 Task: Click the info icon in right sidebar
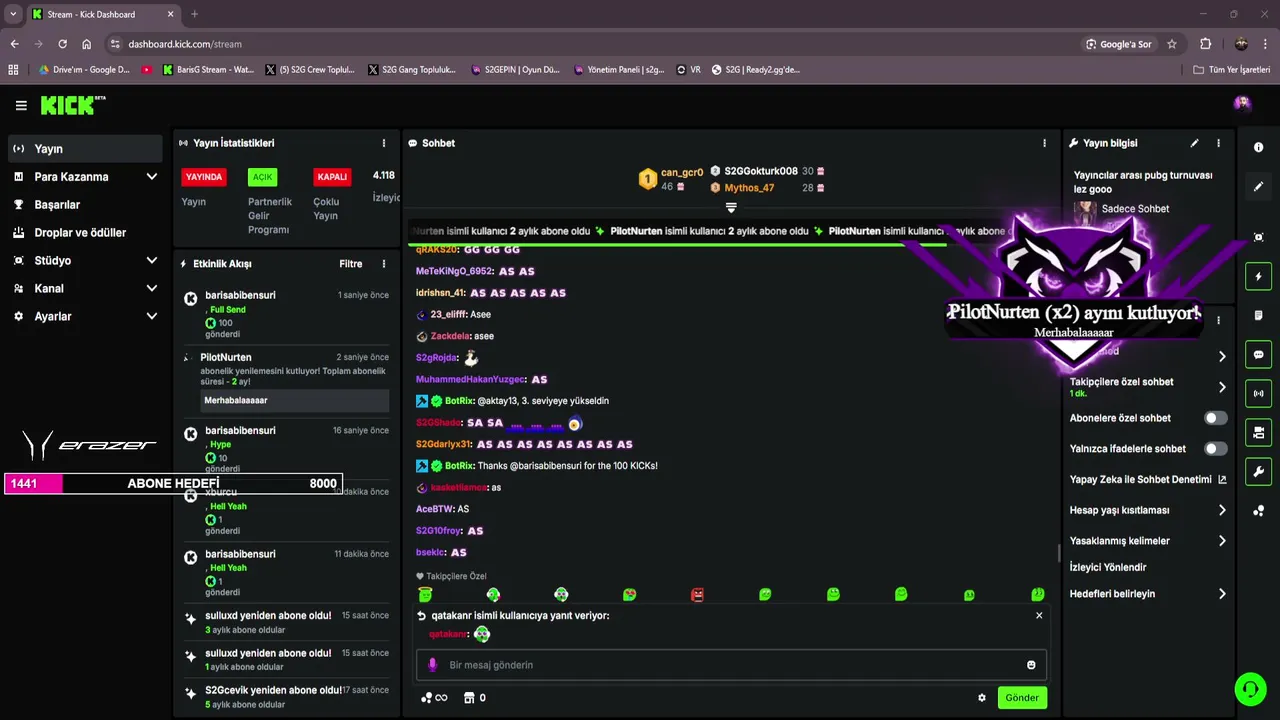coord(1258,147)
